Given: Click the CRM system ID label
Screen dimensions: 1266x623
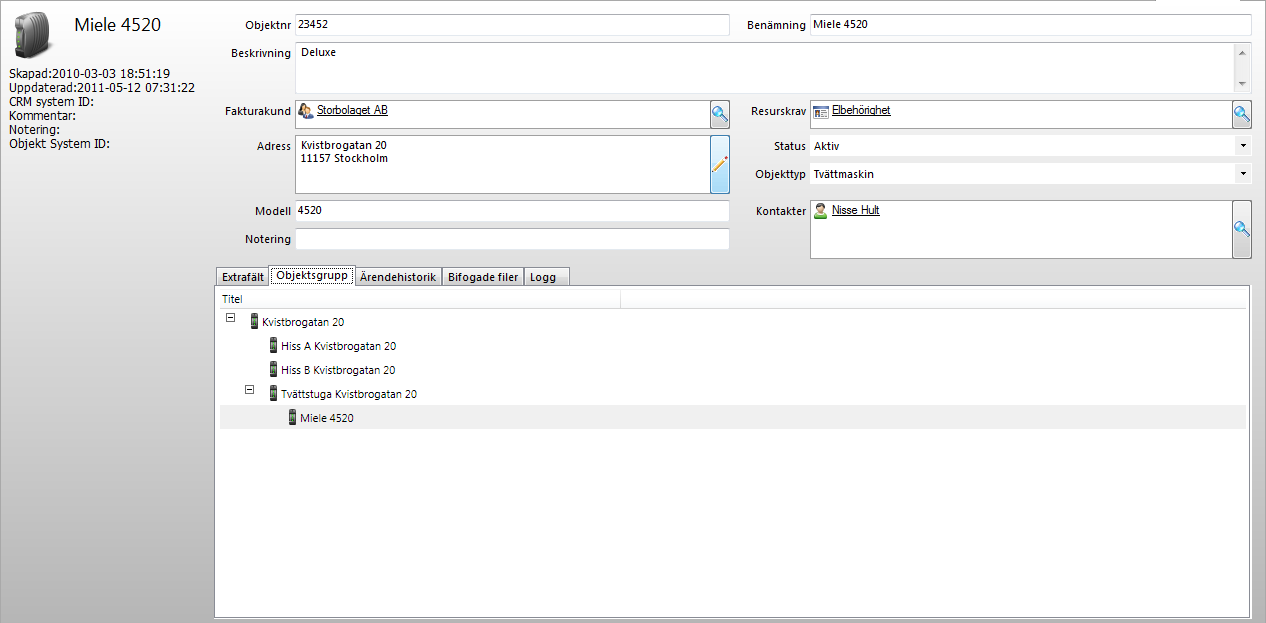Looking at the screenshot, I should pos(52,101).
